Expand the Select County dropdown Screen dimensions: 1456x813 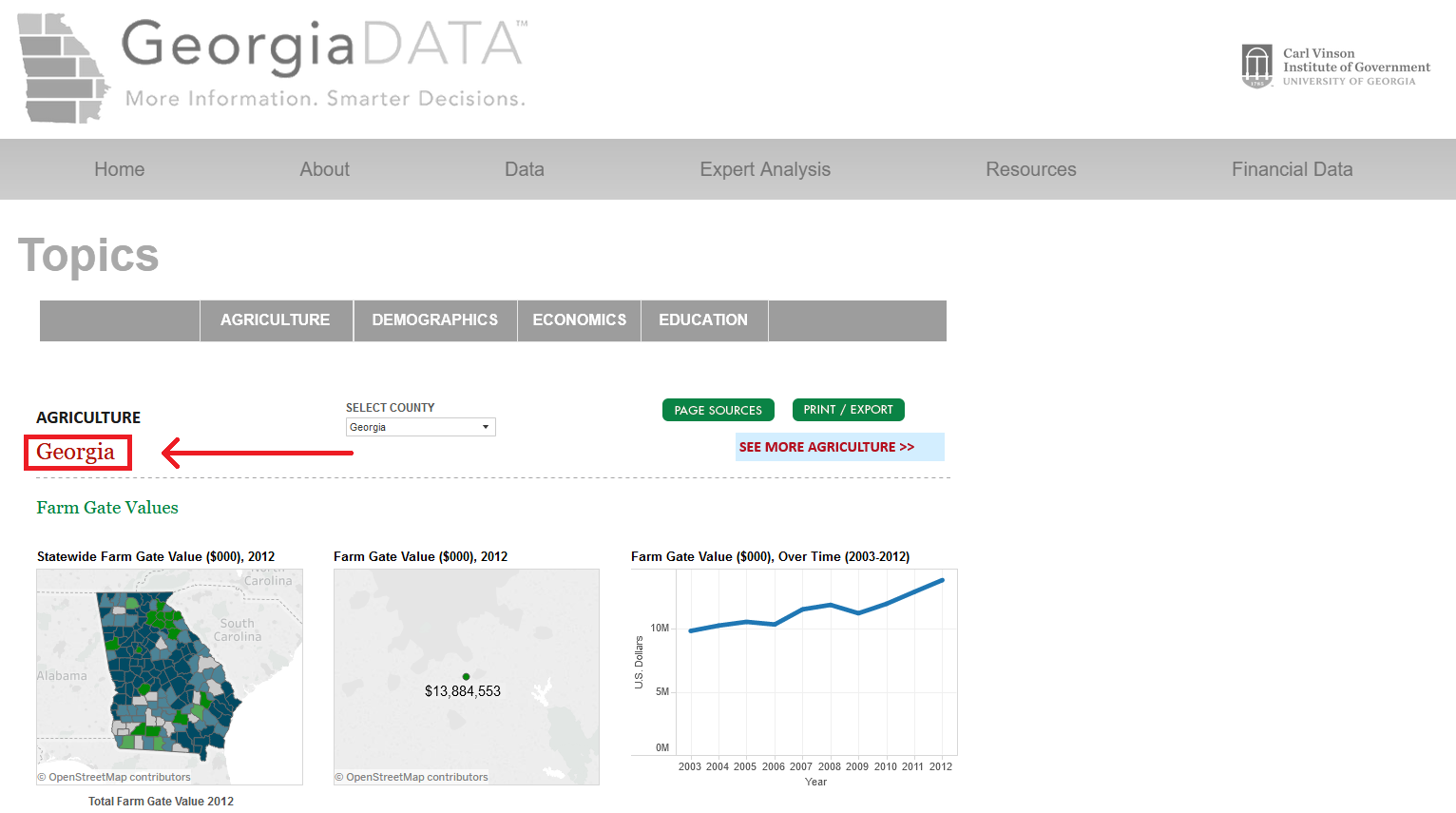(x=421, y=427)
